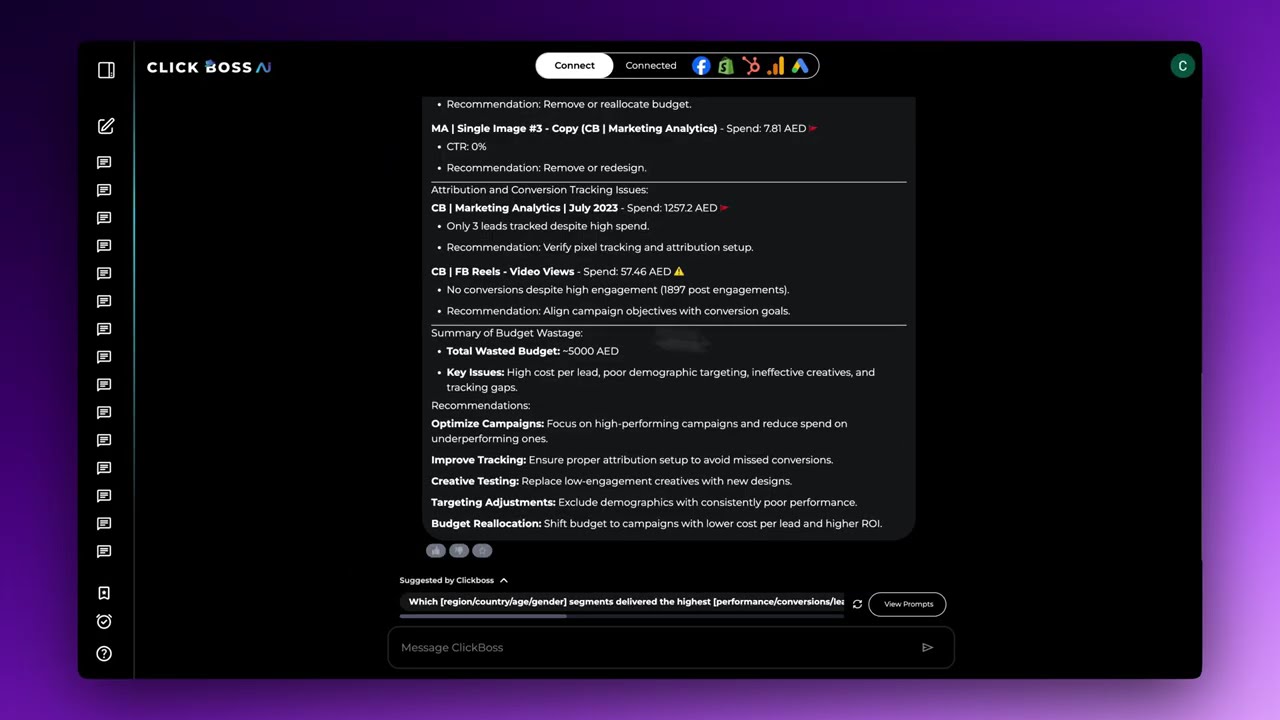Give the response a thumbs up

435,550
